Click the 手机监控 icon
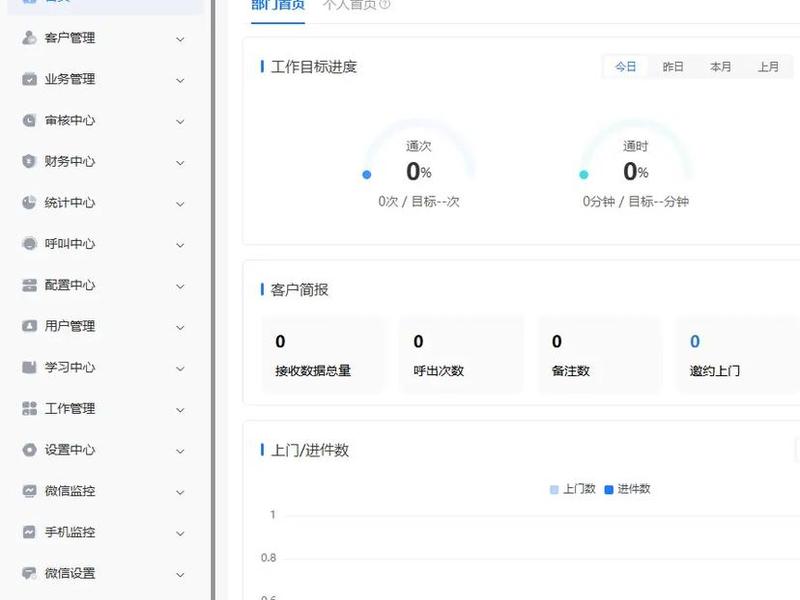 [30, 532]
